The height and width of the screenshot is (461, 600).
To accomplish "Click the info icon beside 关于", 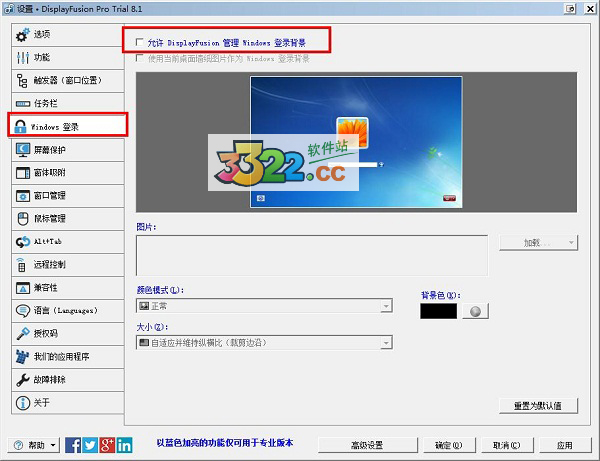I will pyautogui.click(x=23, y=402).
